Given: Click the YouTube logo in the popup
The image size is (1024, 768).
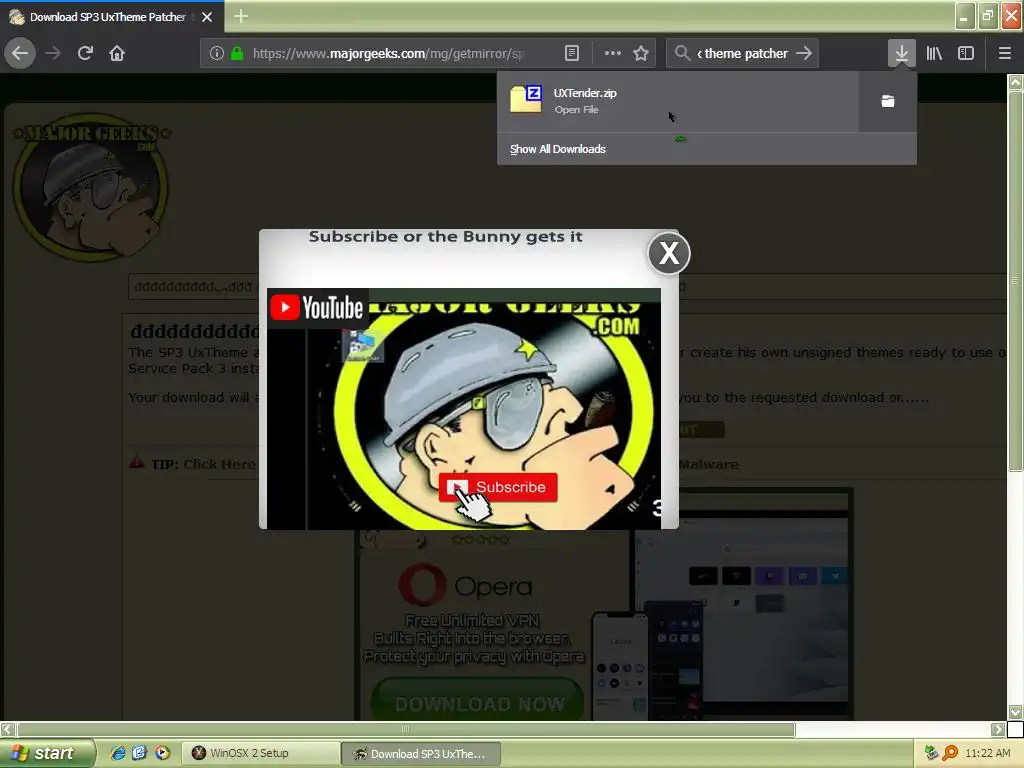Looking at the screenshot, I should coord(317,308).
